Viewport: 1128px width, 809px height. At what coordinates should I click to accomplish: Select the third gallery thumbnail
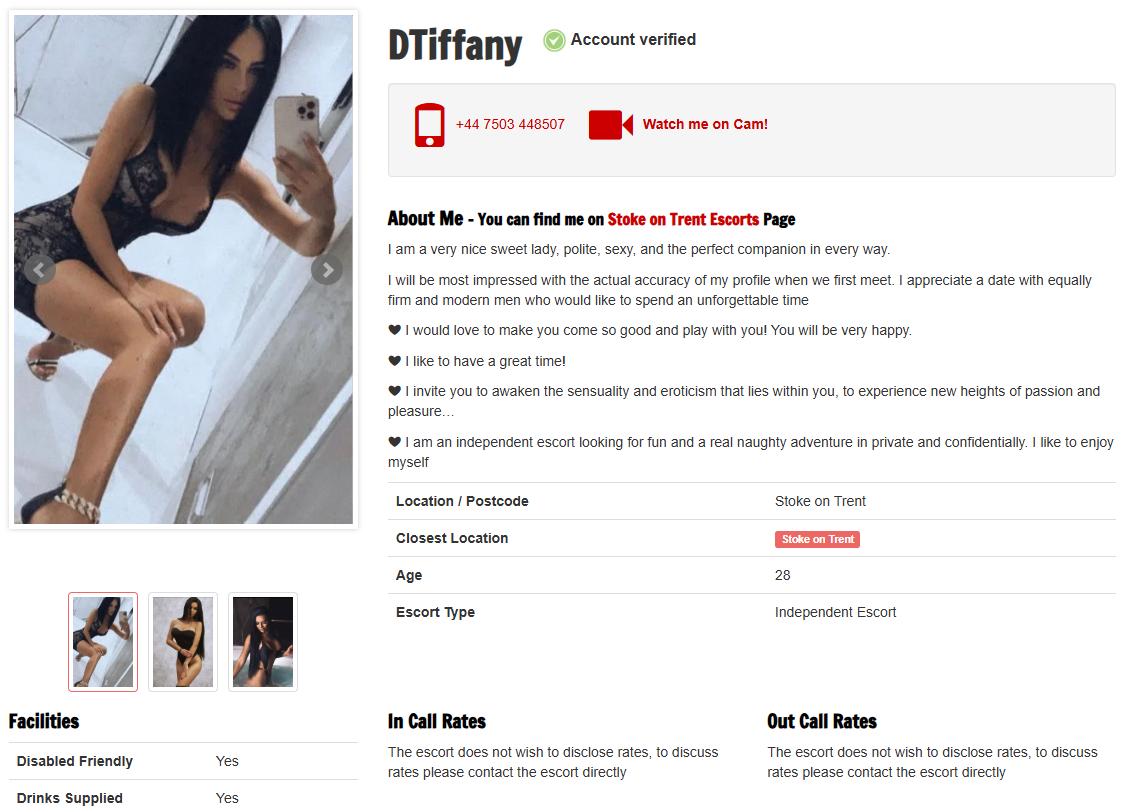(x=263, y=642)
